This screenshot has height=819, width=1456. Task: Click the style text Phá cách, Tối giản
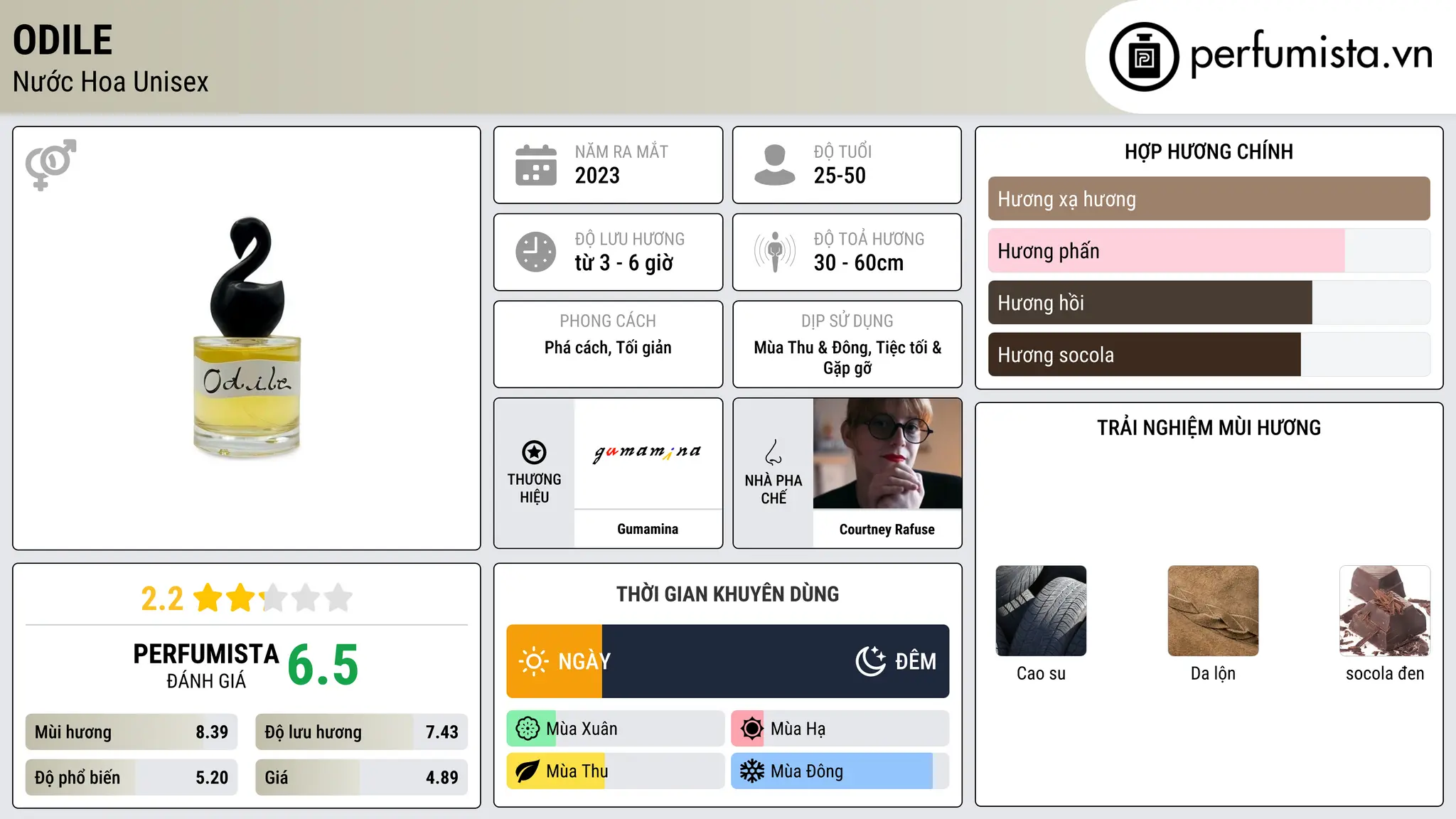(608, 348)
